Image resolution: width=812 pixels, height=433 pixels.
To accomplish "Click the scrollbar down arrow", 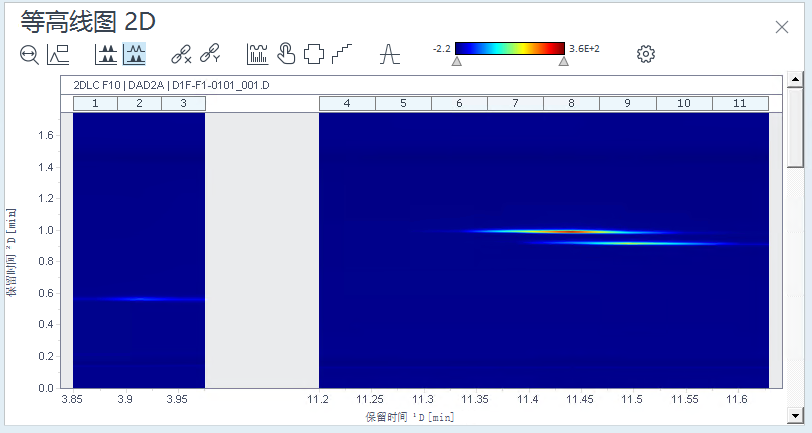I will pos(795,414).
